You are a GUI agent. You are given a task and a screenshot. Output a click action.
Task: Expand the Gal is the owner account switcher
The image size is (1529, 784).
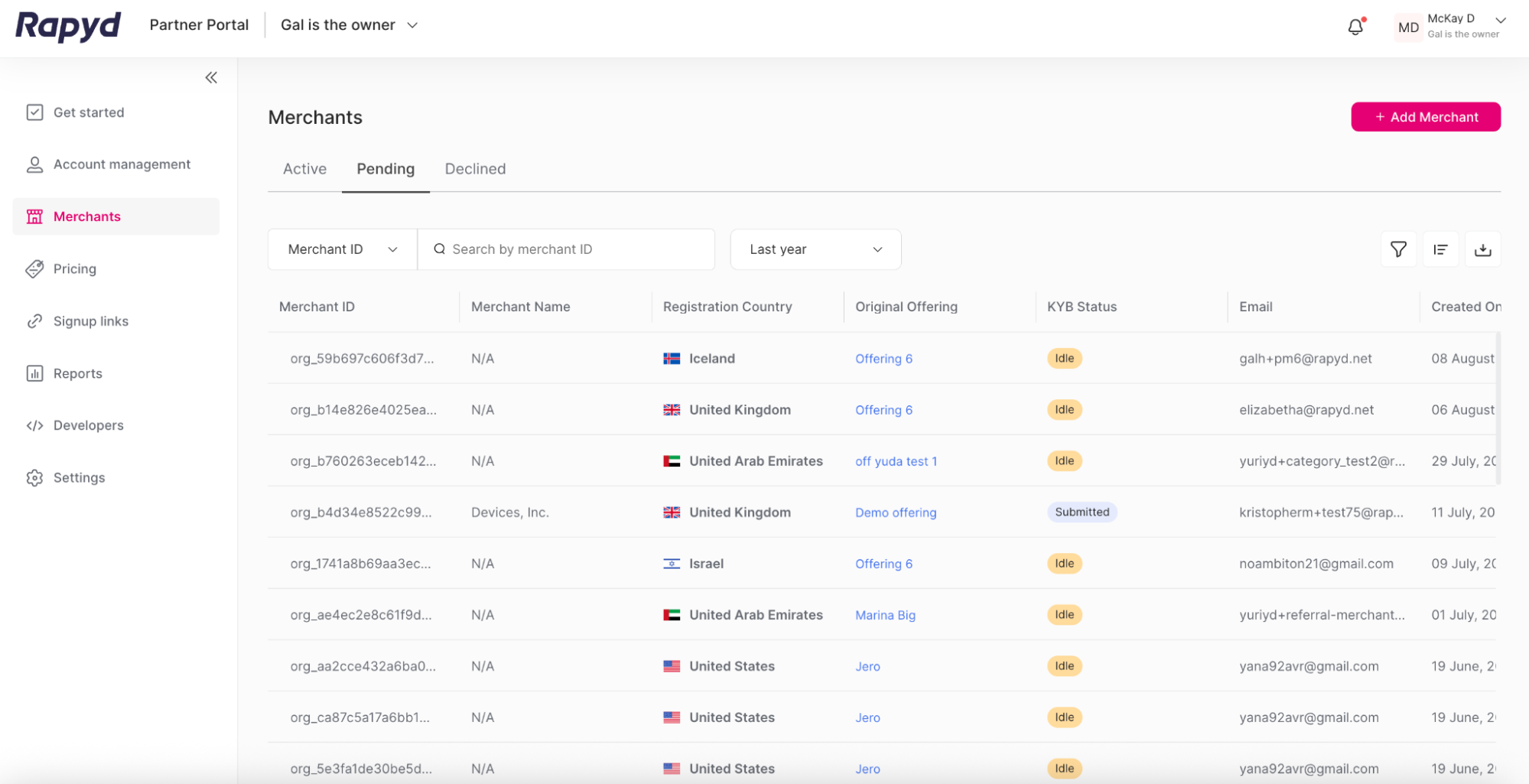[x=349, y=25]
